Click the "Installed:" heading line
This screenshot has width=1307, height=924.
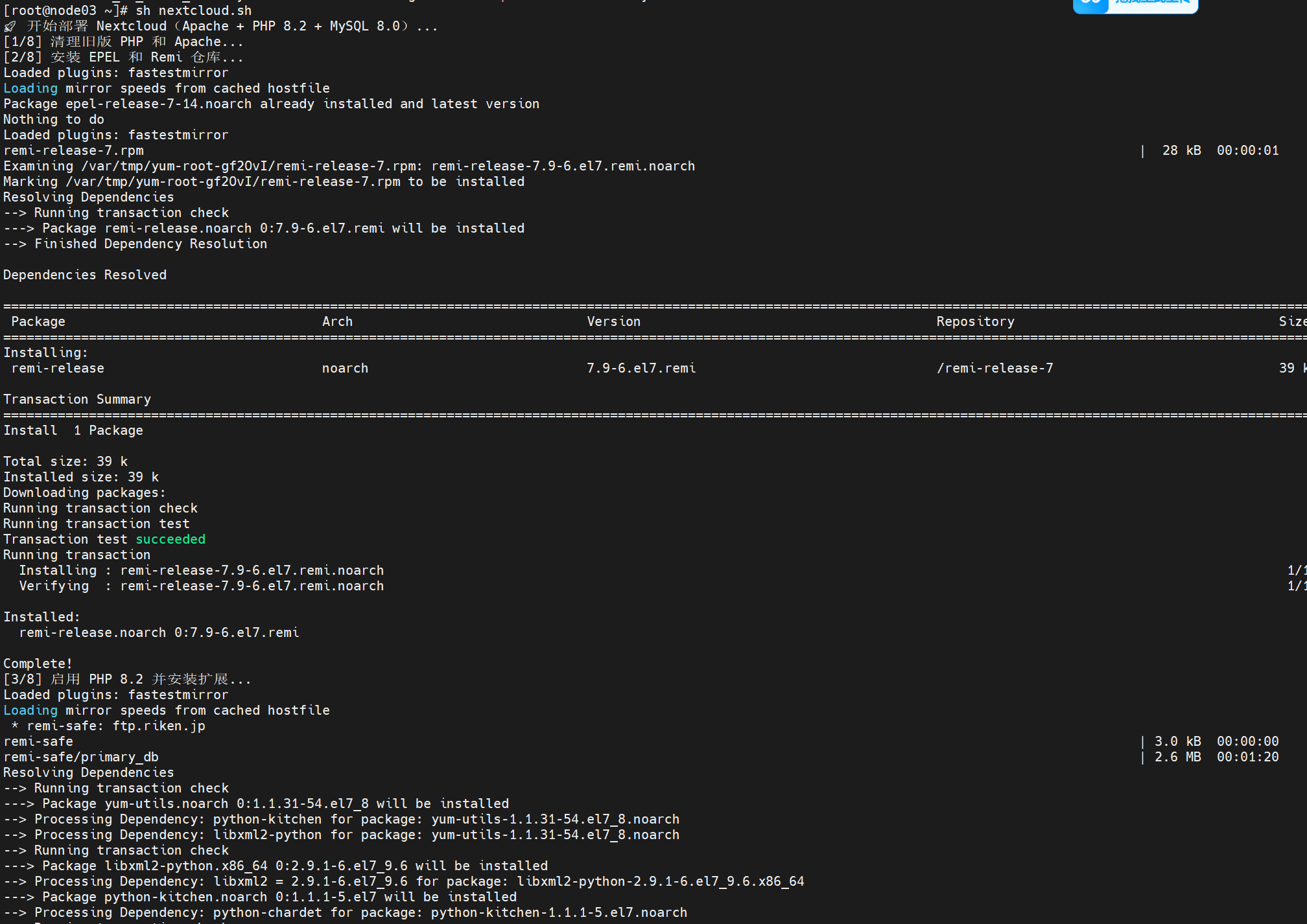(41, 617)
